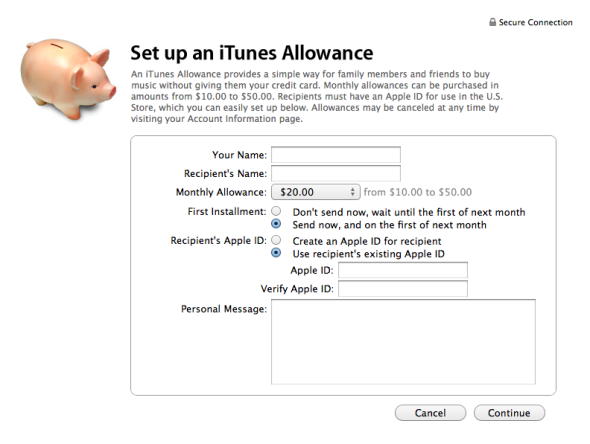Click inside the Personal Message text area

click(x=403, y=342)
